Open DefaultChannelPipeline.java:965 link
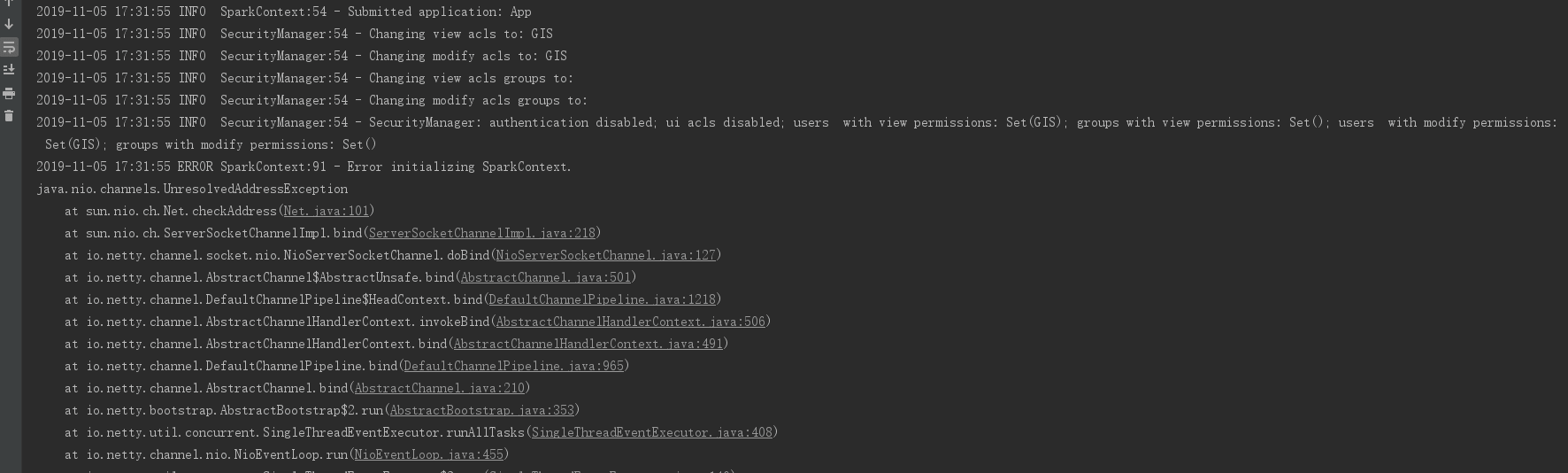 pos(513,366)
